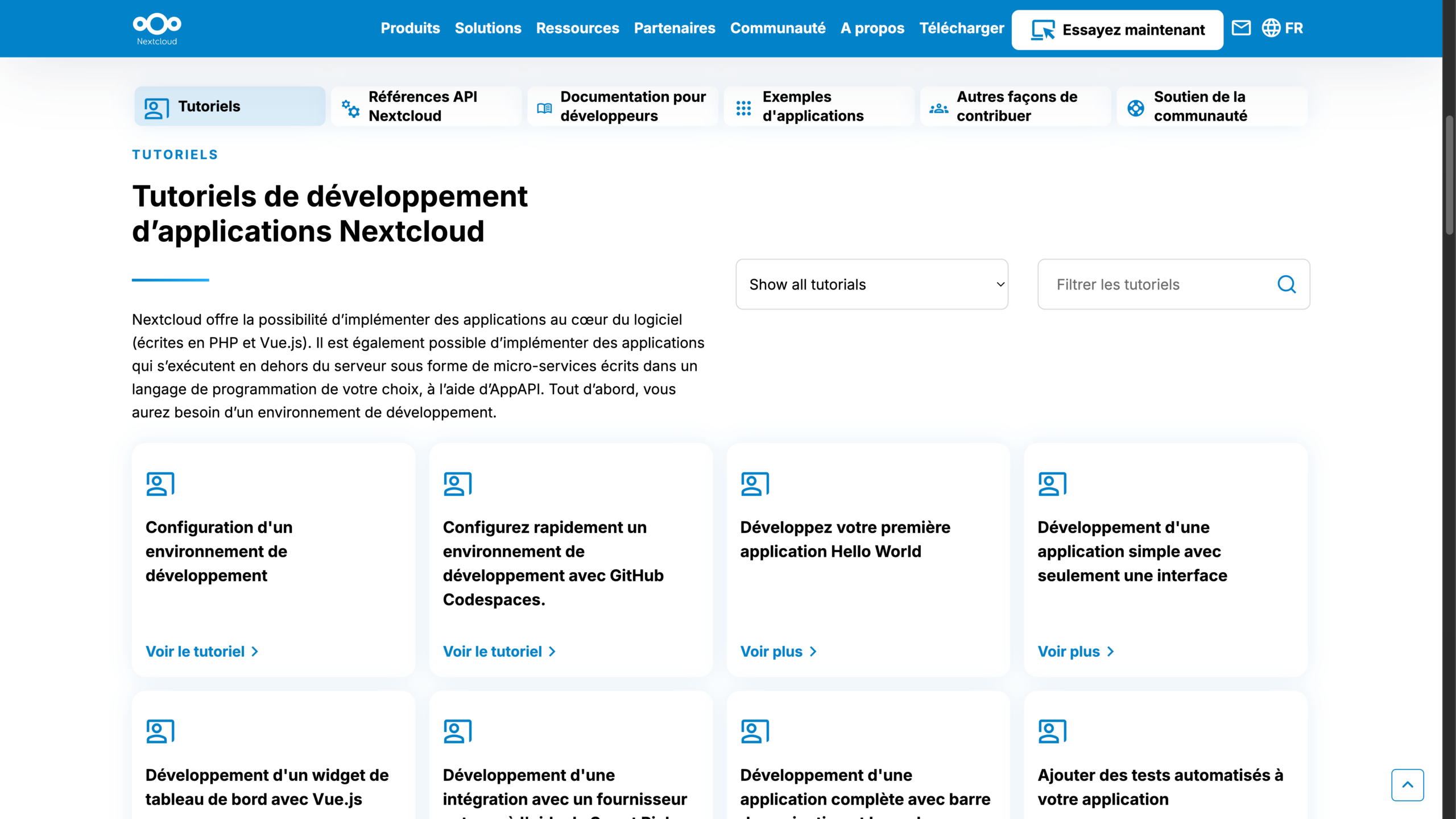
Task: Click the scroll-to-top arrow button
Action: (1407, 785)
